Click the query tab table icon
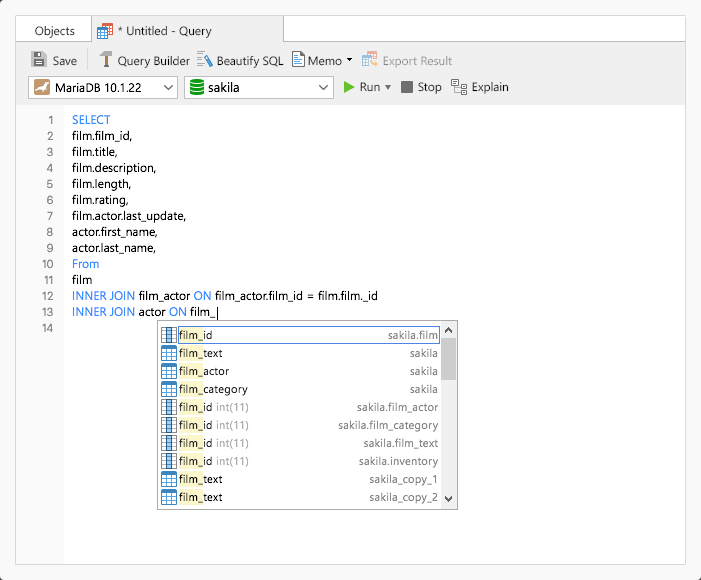Screen dimensions: 701x580 pyautogui.click(x=105, y=31)
